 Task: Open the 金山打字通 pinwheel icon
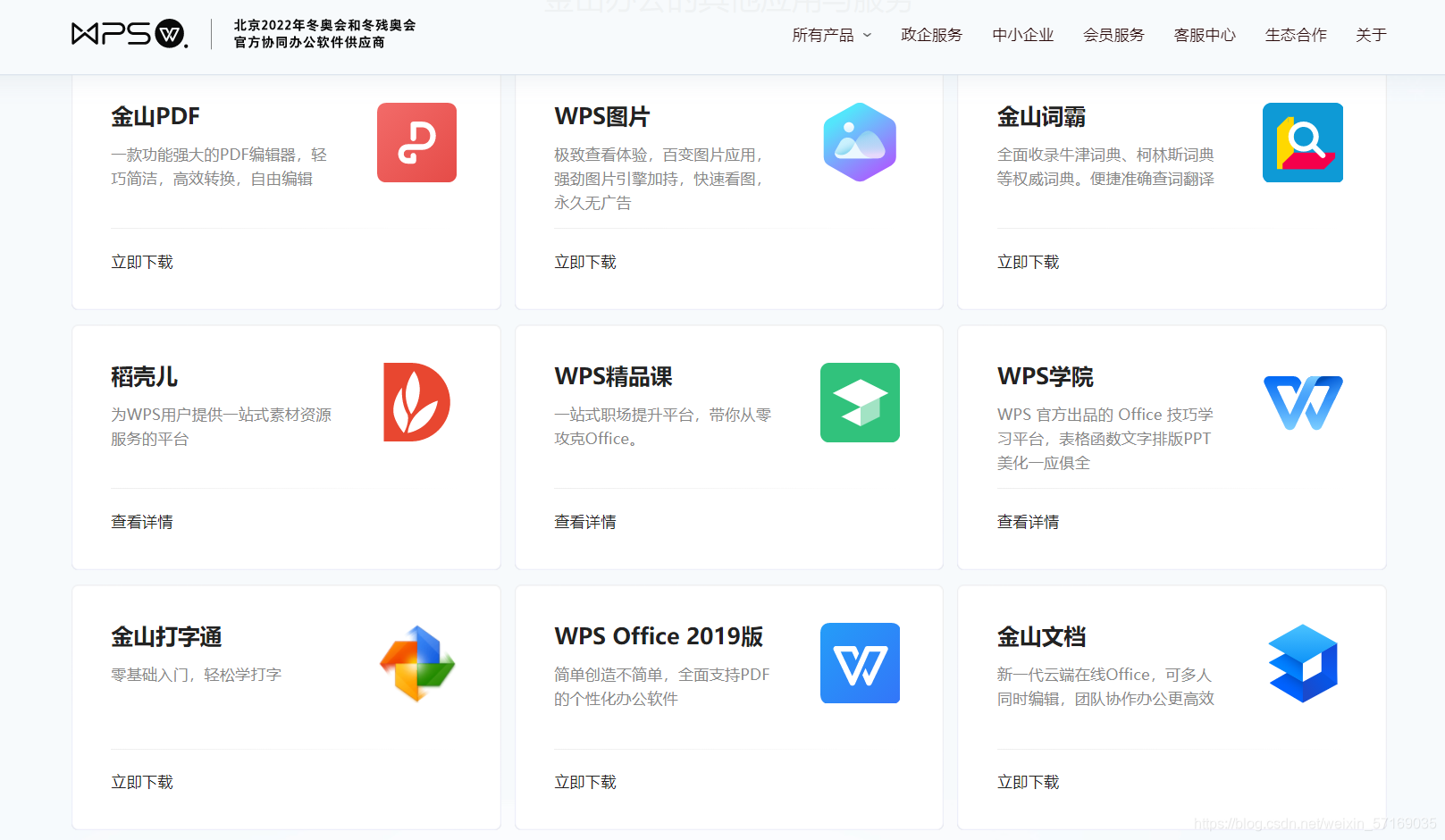[x=417, y=663]
